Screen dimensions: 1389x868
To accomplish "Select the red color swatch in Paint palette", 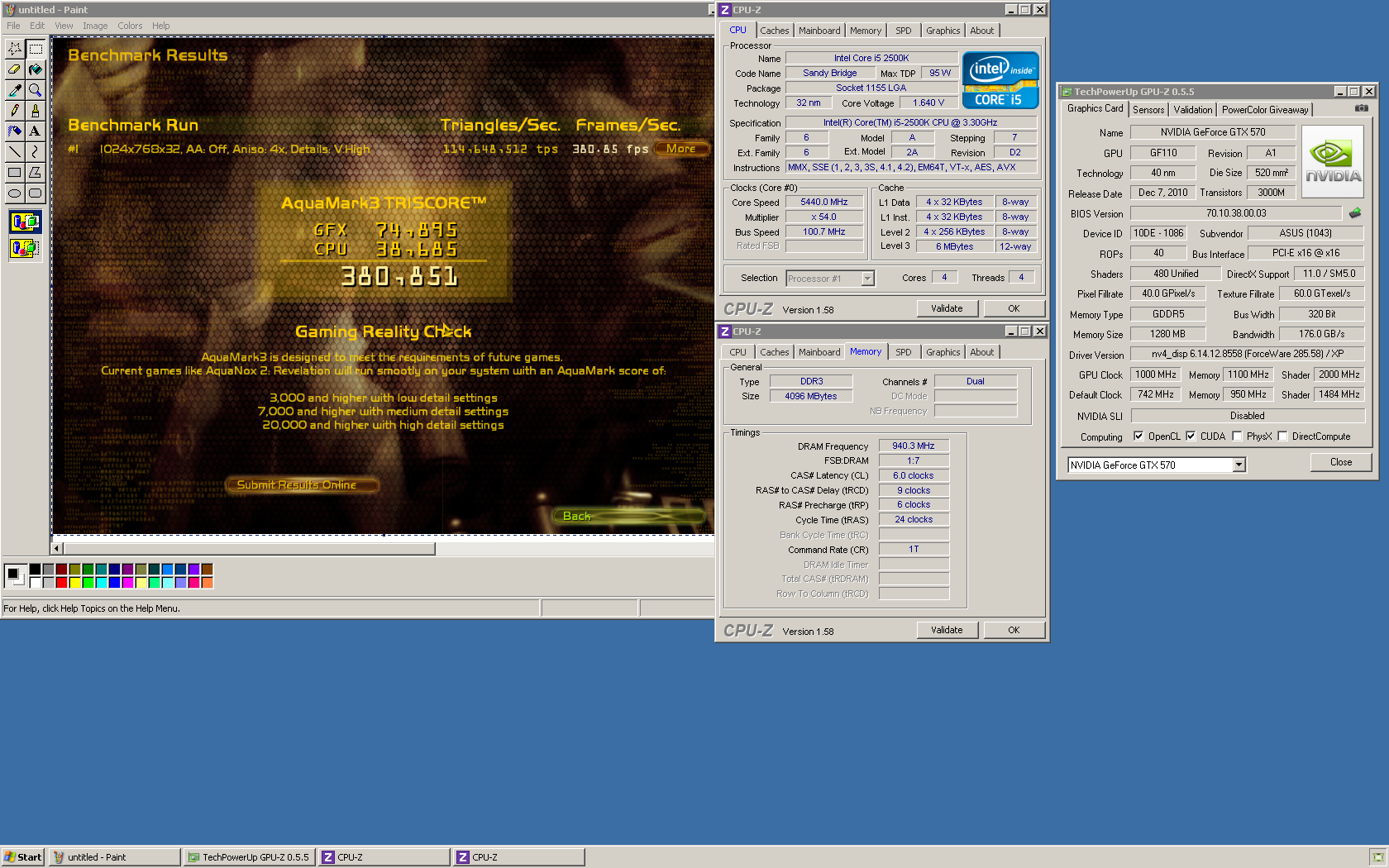I will coord(62,582).
